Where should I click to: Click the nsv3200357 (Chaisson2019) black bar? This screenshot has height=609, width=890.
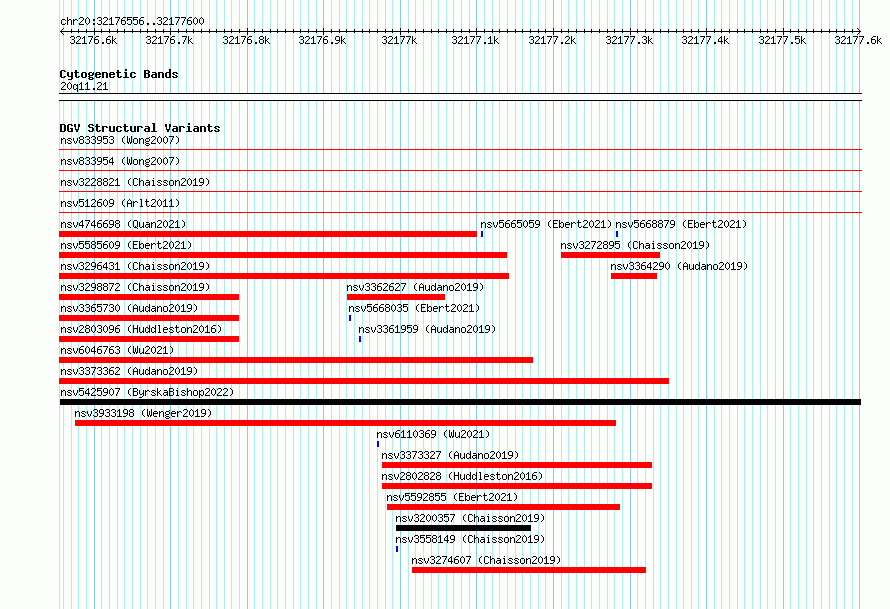[x=464, y=528]
